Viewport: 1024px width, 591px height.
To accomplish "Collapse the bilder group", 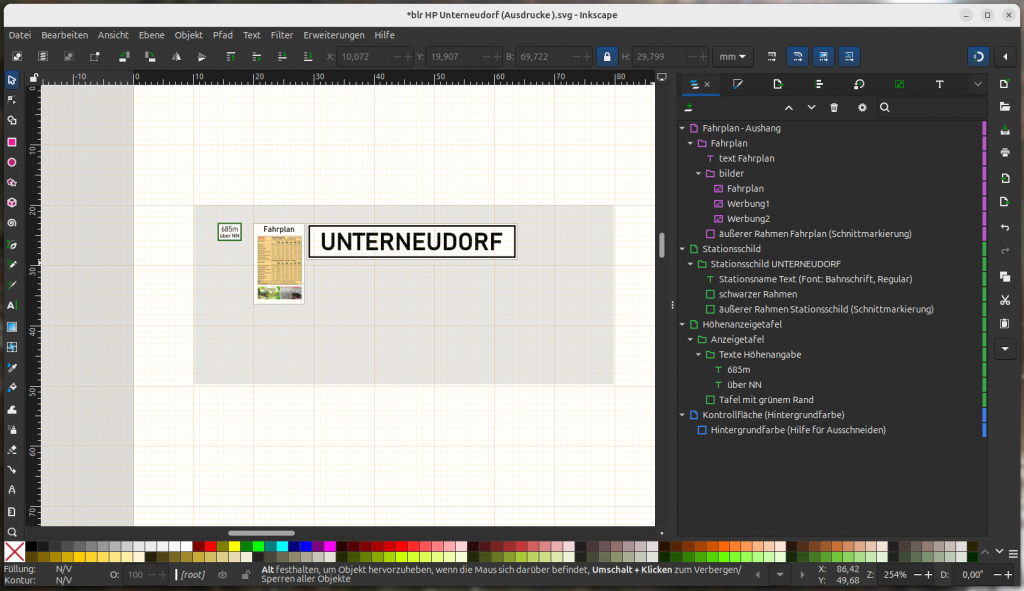I will point(699,173).
